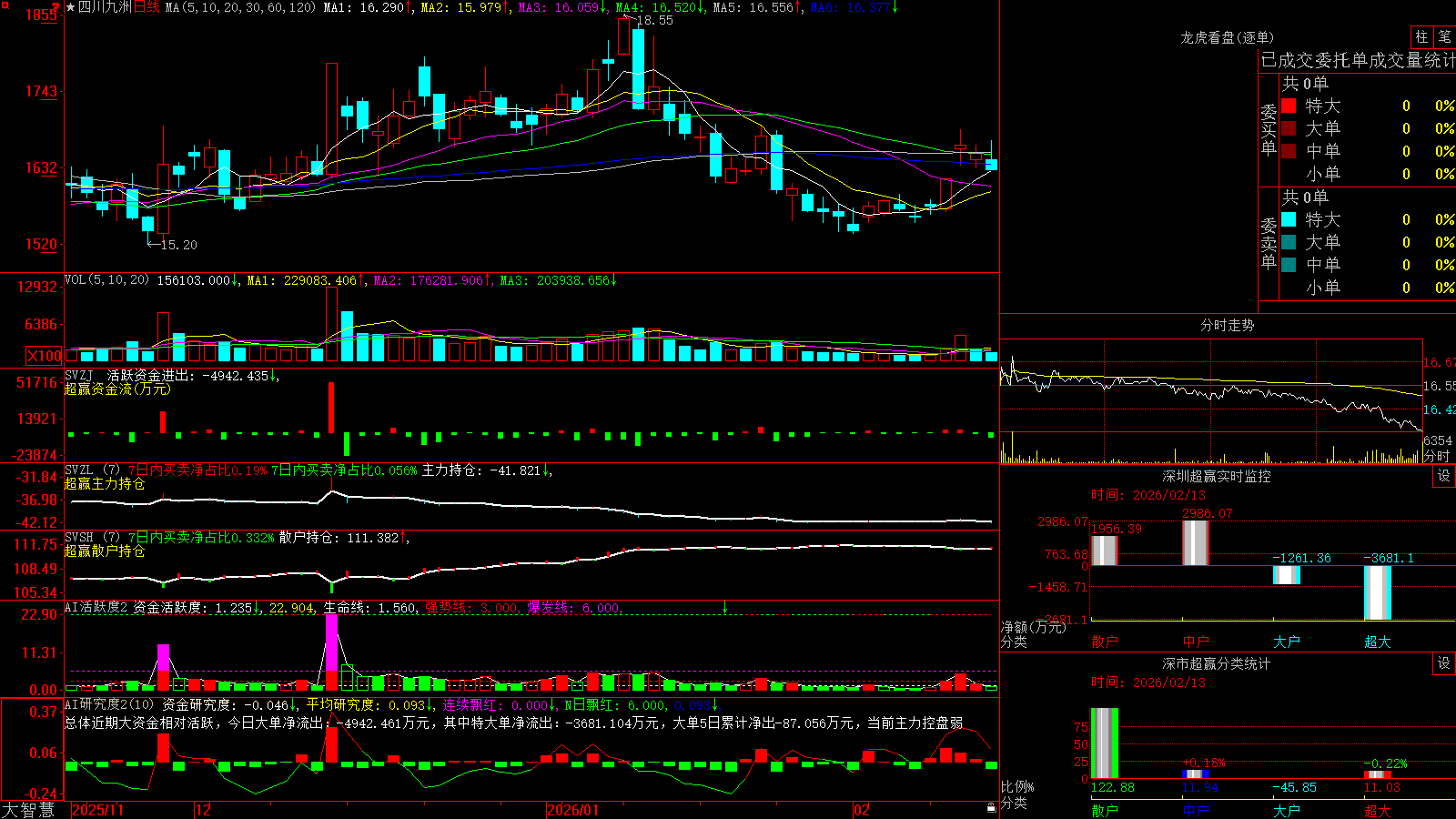Screen dimensions: 1456x819
Task: Click the 深市超赢分类统计 panel title
Action: (1216, 663)
